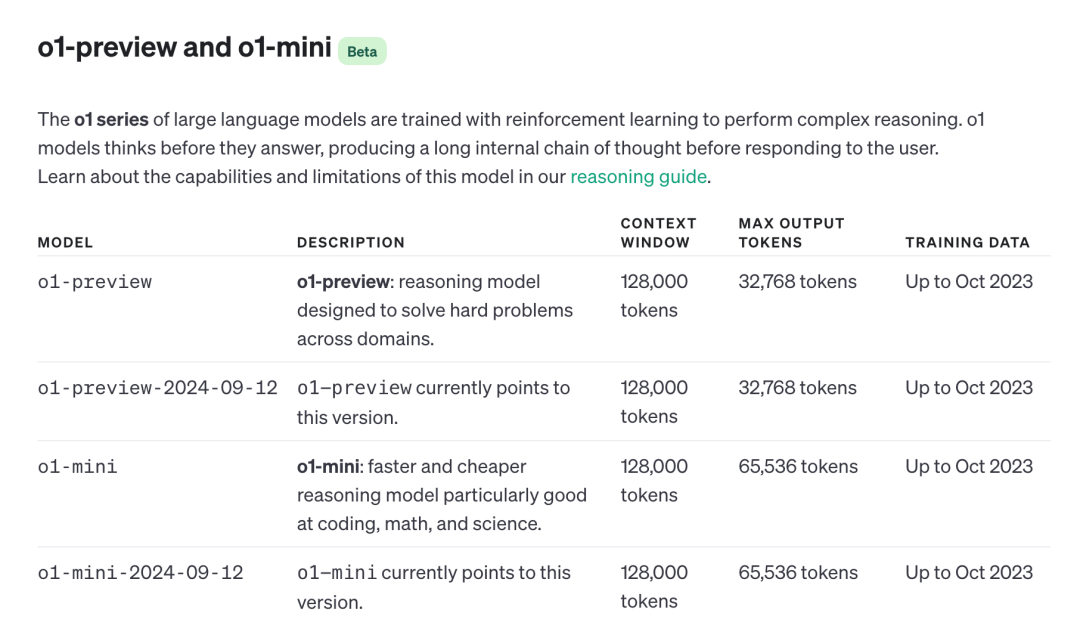
Task: Click the context window value for o1-preview-2024-09-12
Action: click(654, 401)
